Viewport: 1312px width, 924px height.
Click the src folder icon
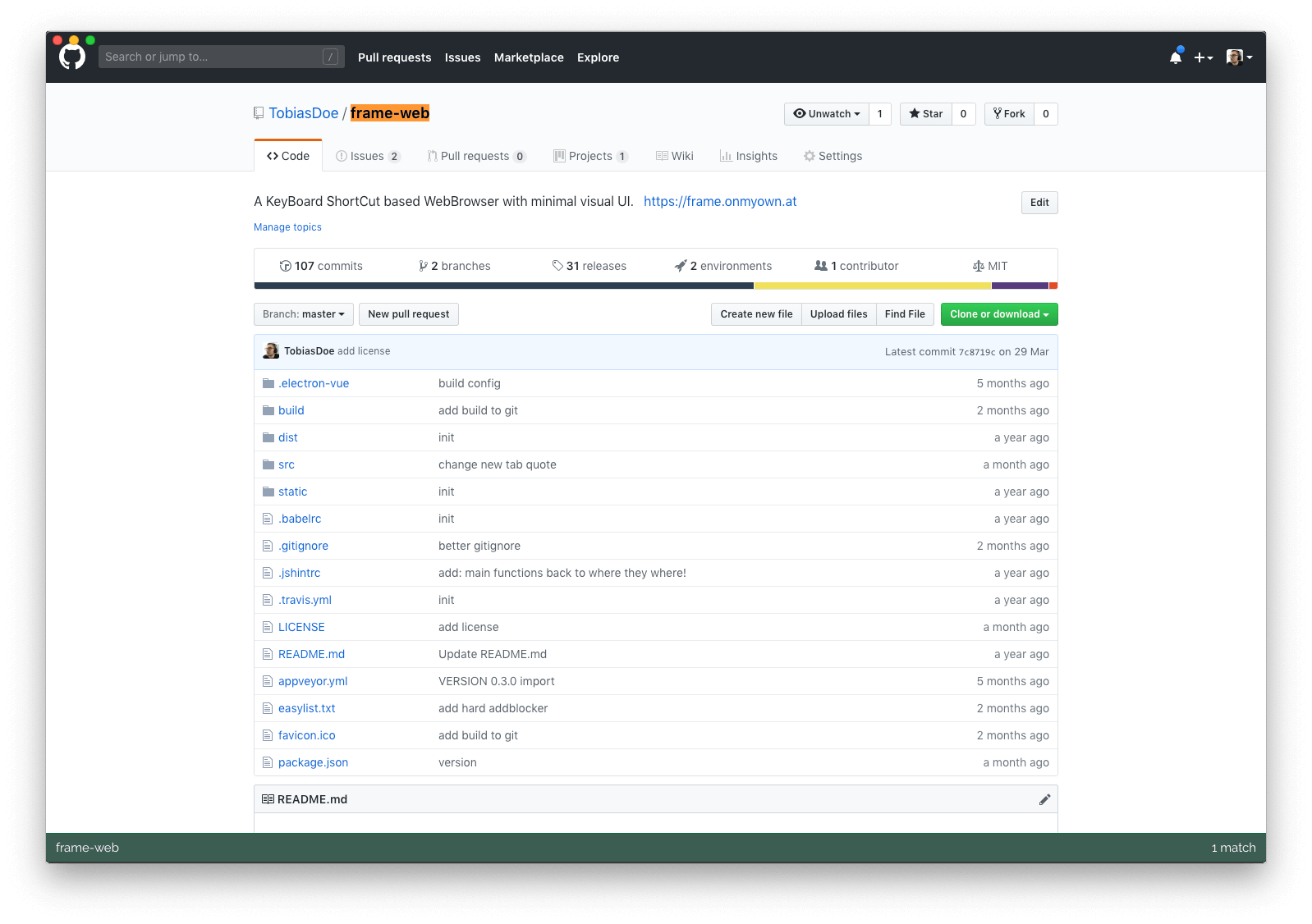[268, 464]
